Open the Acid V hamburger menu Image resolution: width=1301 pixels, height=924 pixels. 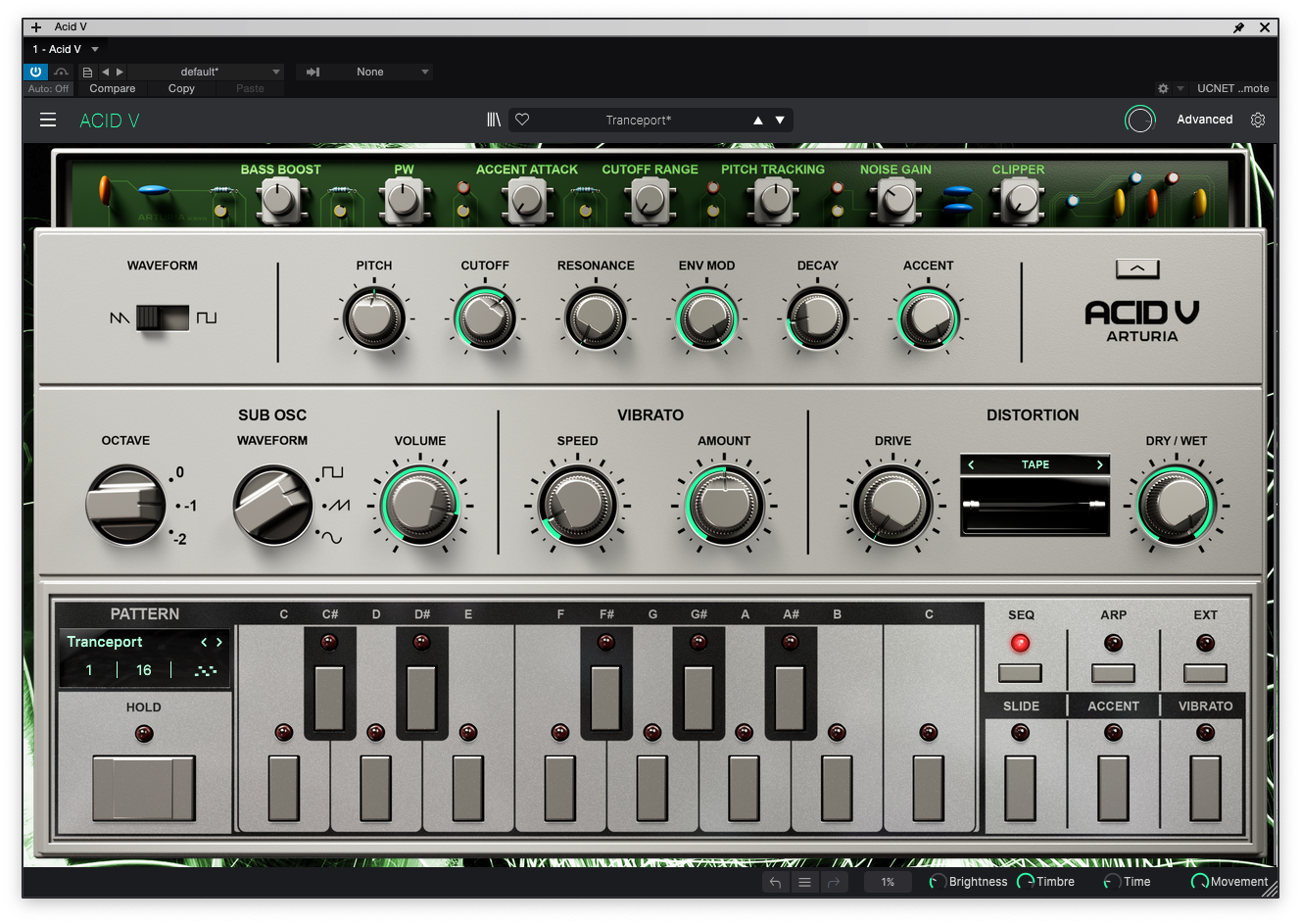(48, 120)
